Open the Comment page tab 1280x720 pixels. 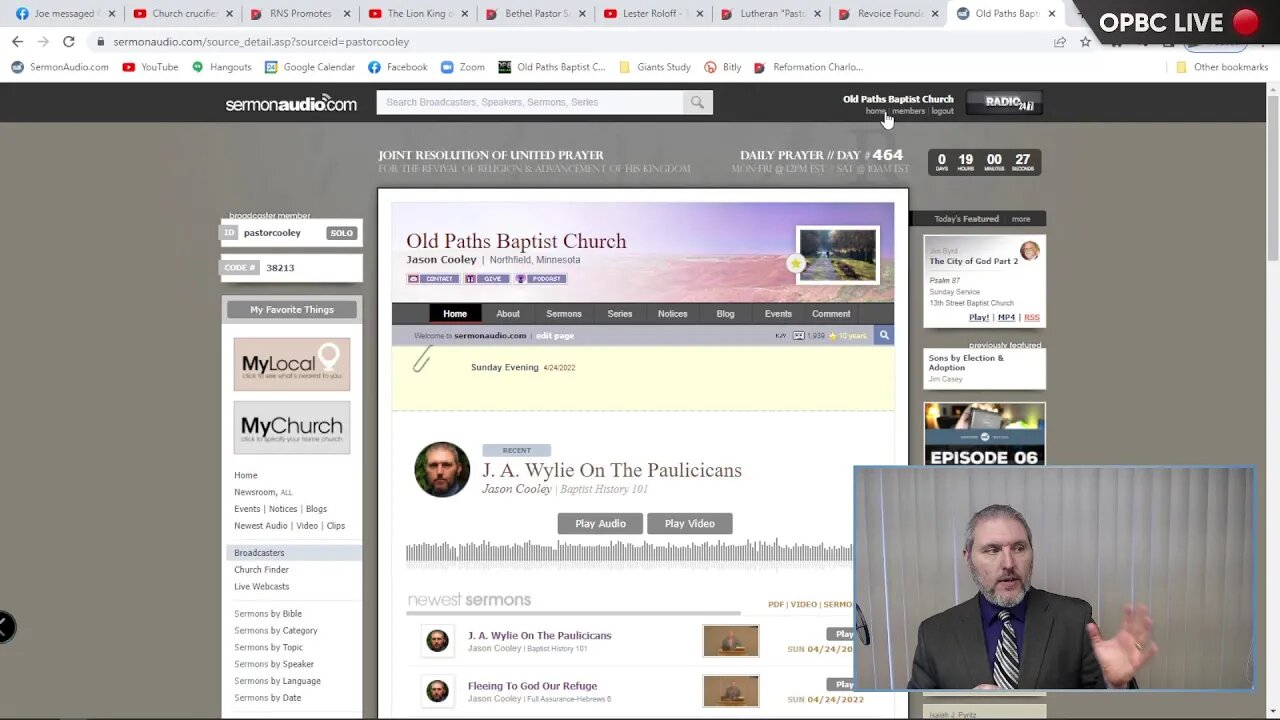coord(831,314)
